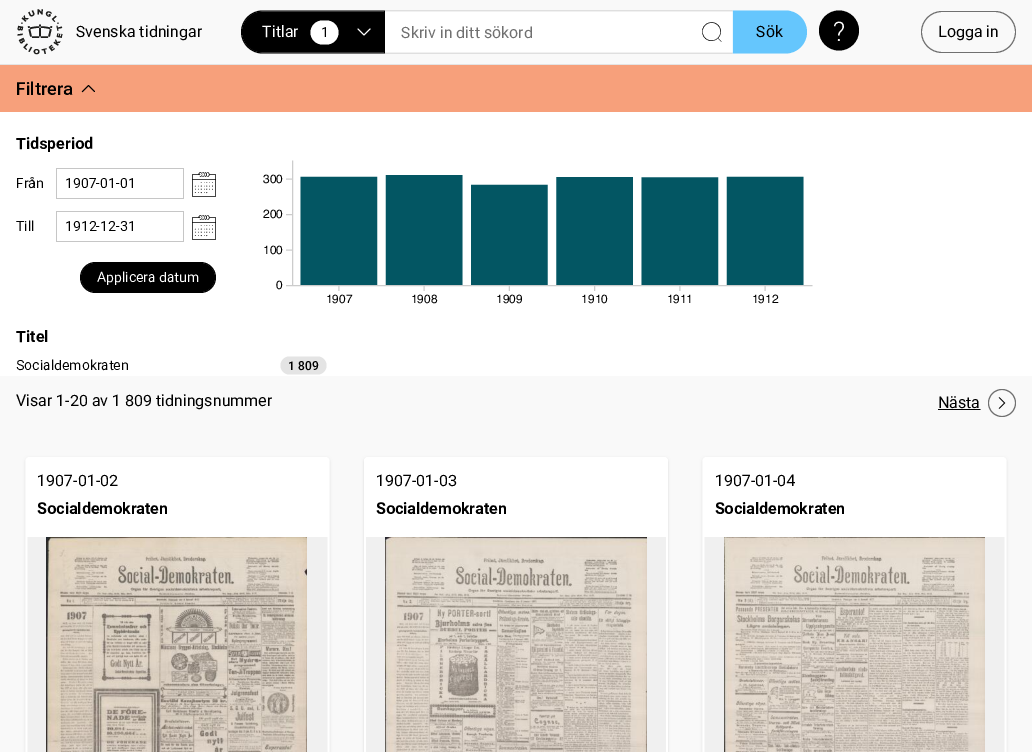Follow the Nästa link

click(958, 403)
